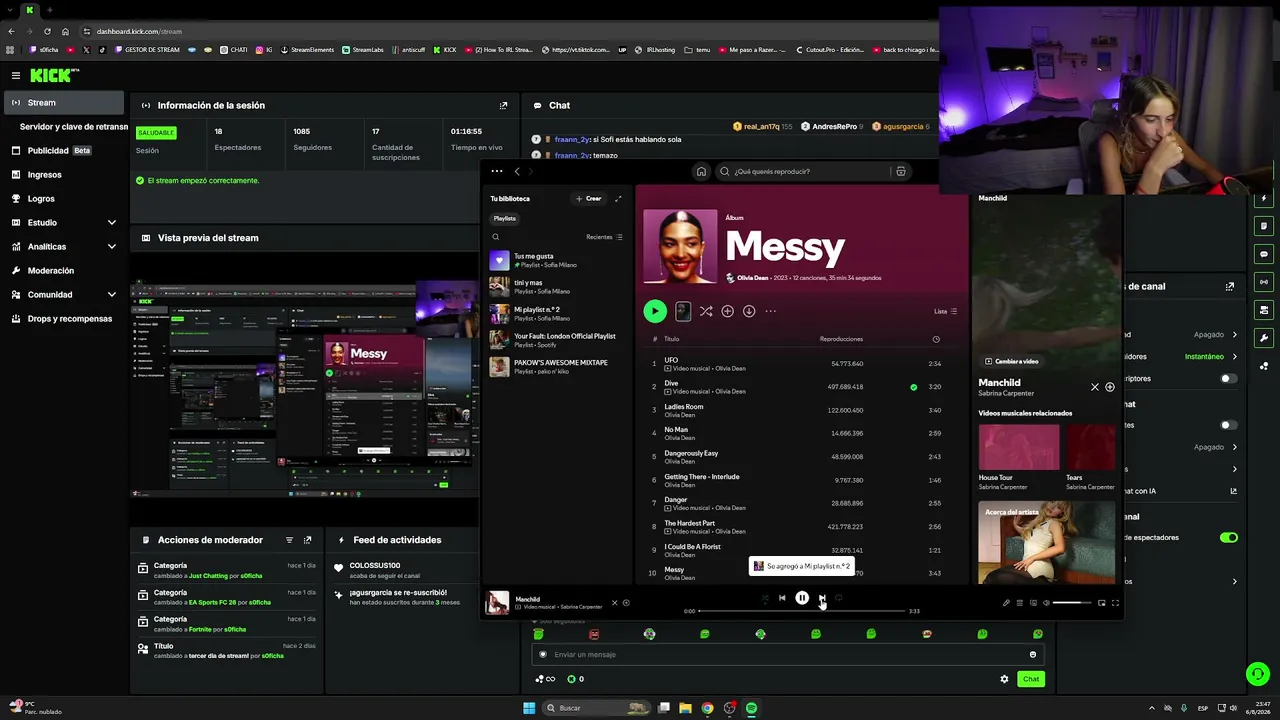Viewport: 1280px width, 720px height.
Task: Download the Messy album
Action: (x=748, y=311)
